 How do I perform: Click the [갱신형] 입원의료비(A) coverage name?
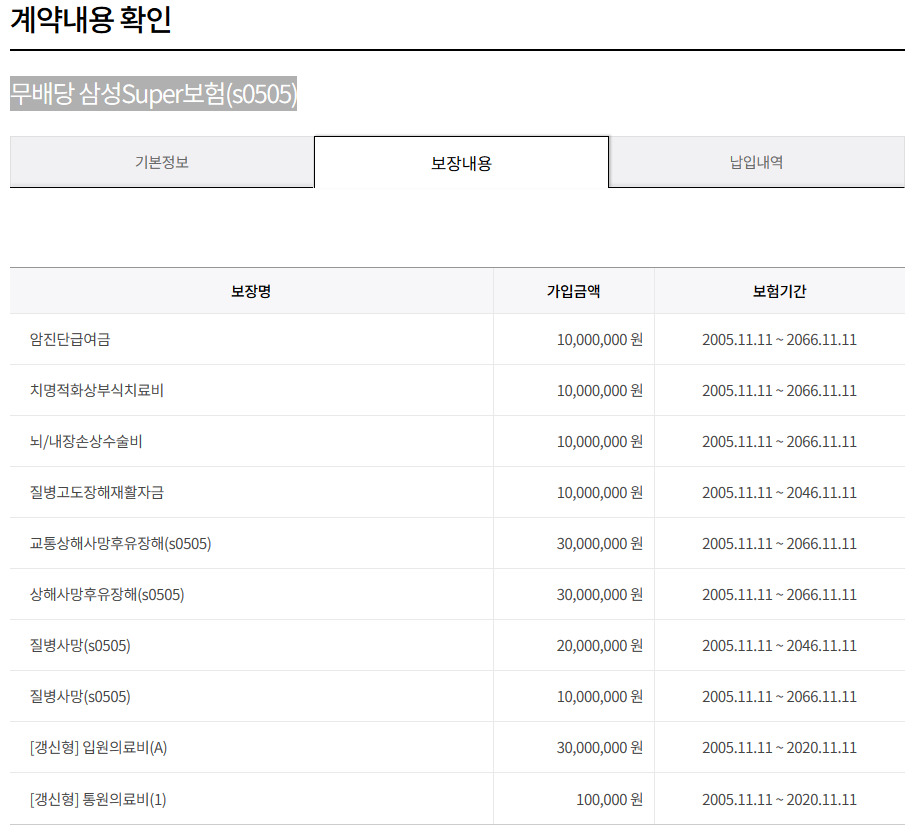coord(92,747)
